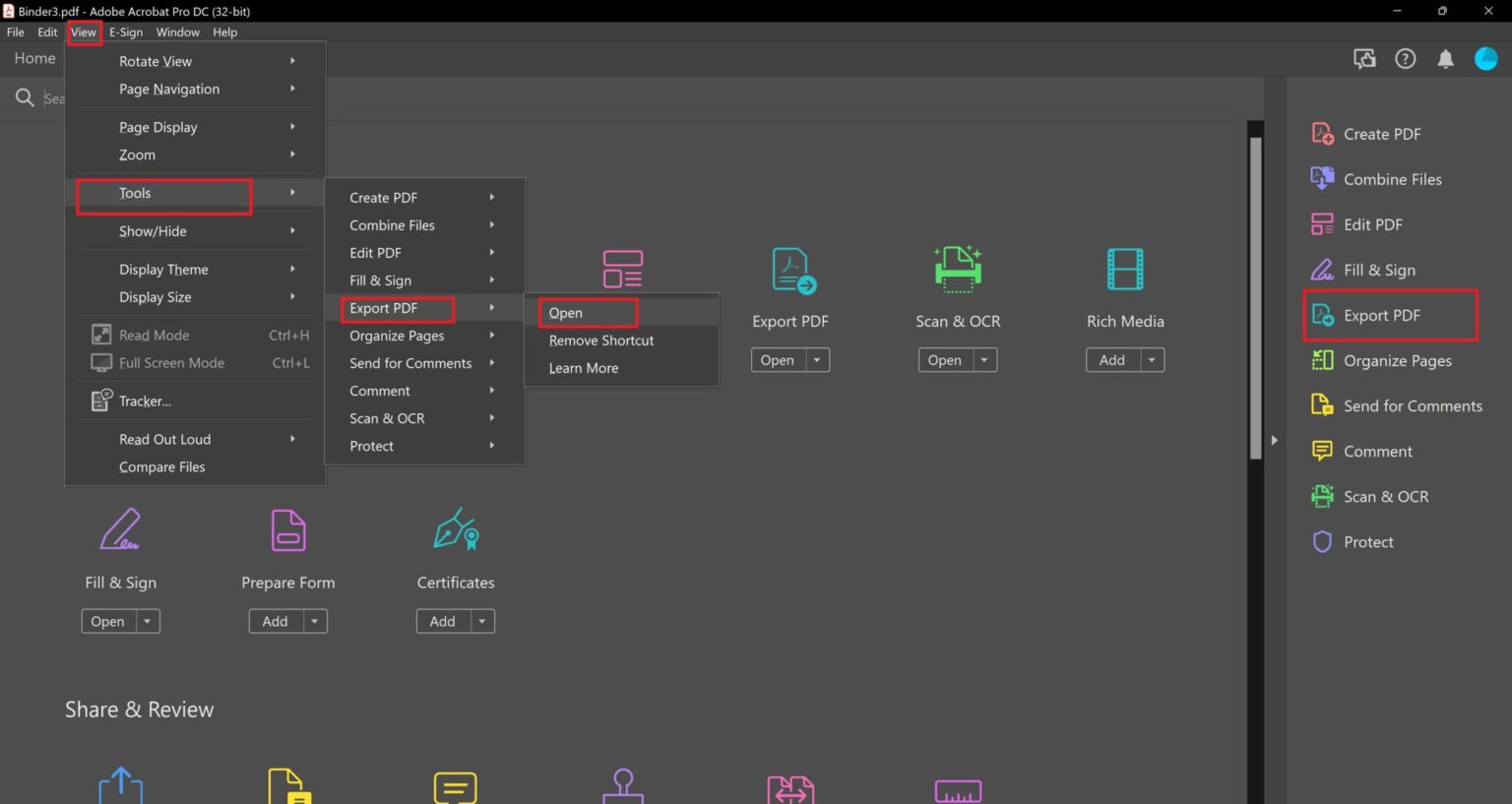1512x804 pixels.
Task: Click the Protect shield icon in sidebar
Action: (x=1322, y=542)
